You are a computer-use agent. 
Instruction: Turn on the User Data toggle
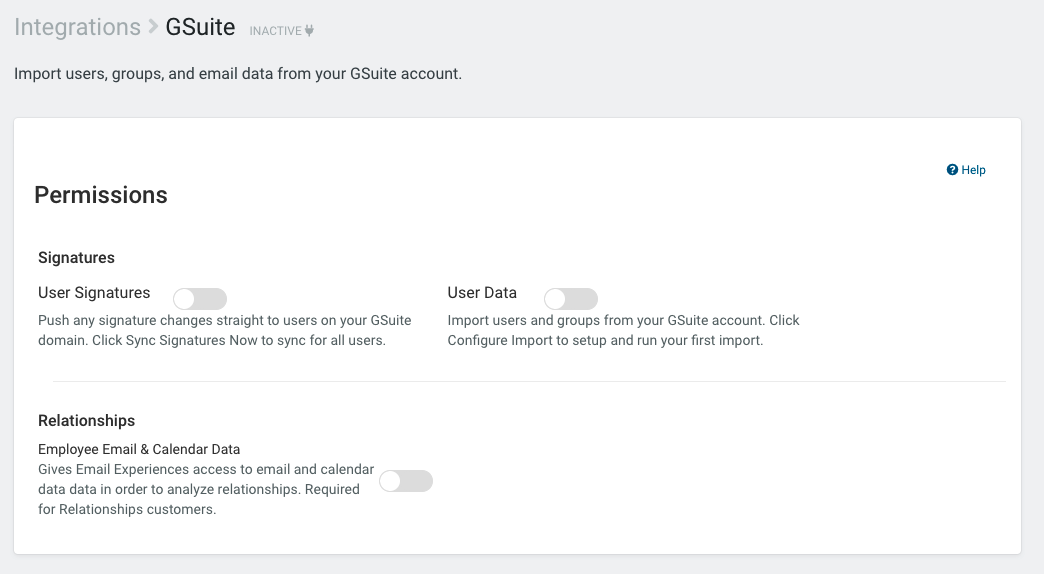pyautogui.click(x=571, y=299)
